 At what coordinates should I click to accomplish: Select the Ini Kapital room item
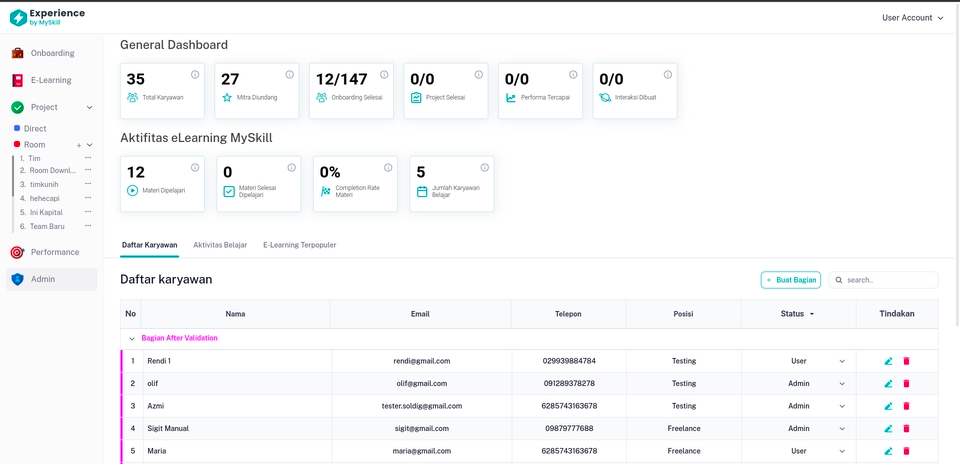(x=46, y=212)
